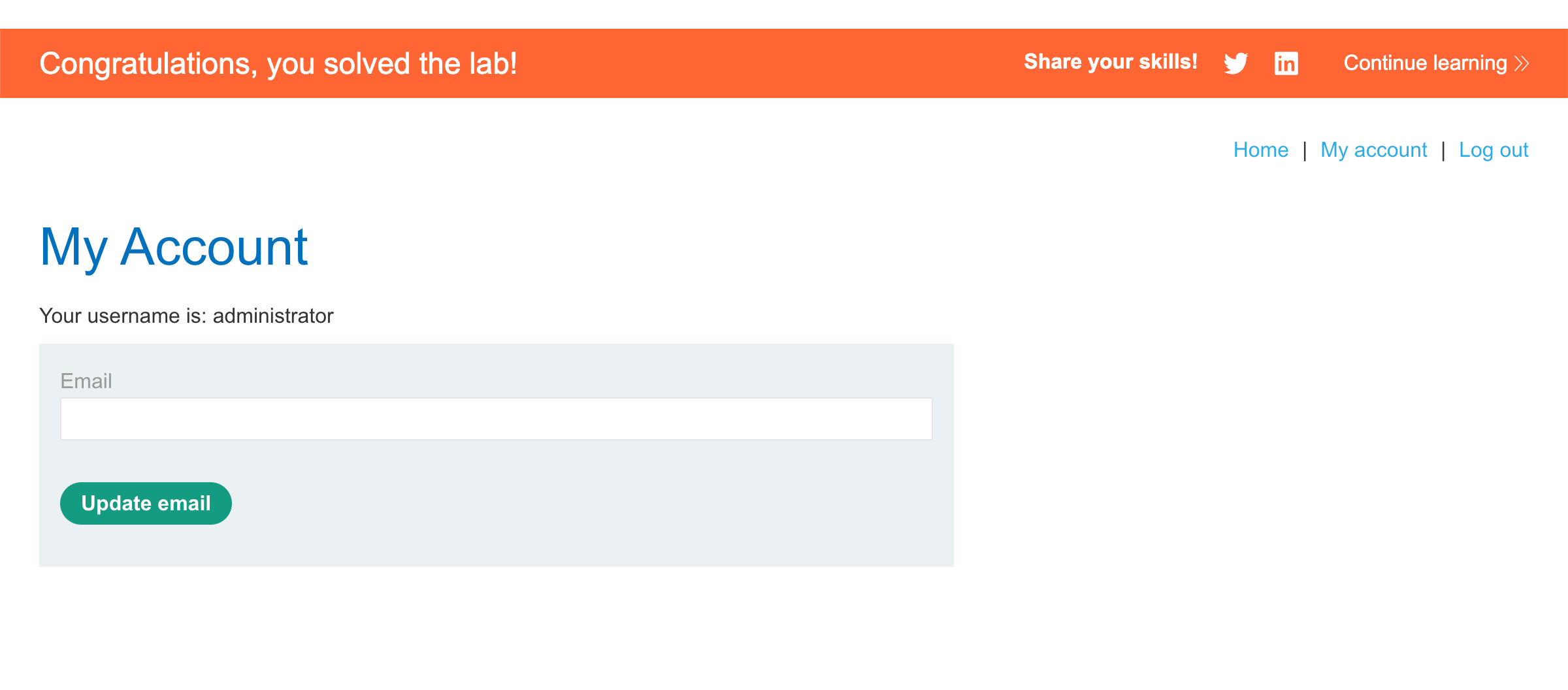
Task: Click blank white space below the email form
Action: click(497, 627)
